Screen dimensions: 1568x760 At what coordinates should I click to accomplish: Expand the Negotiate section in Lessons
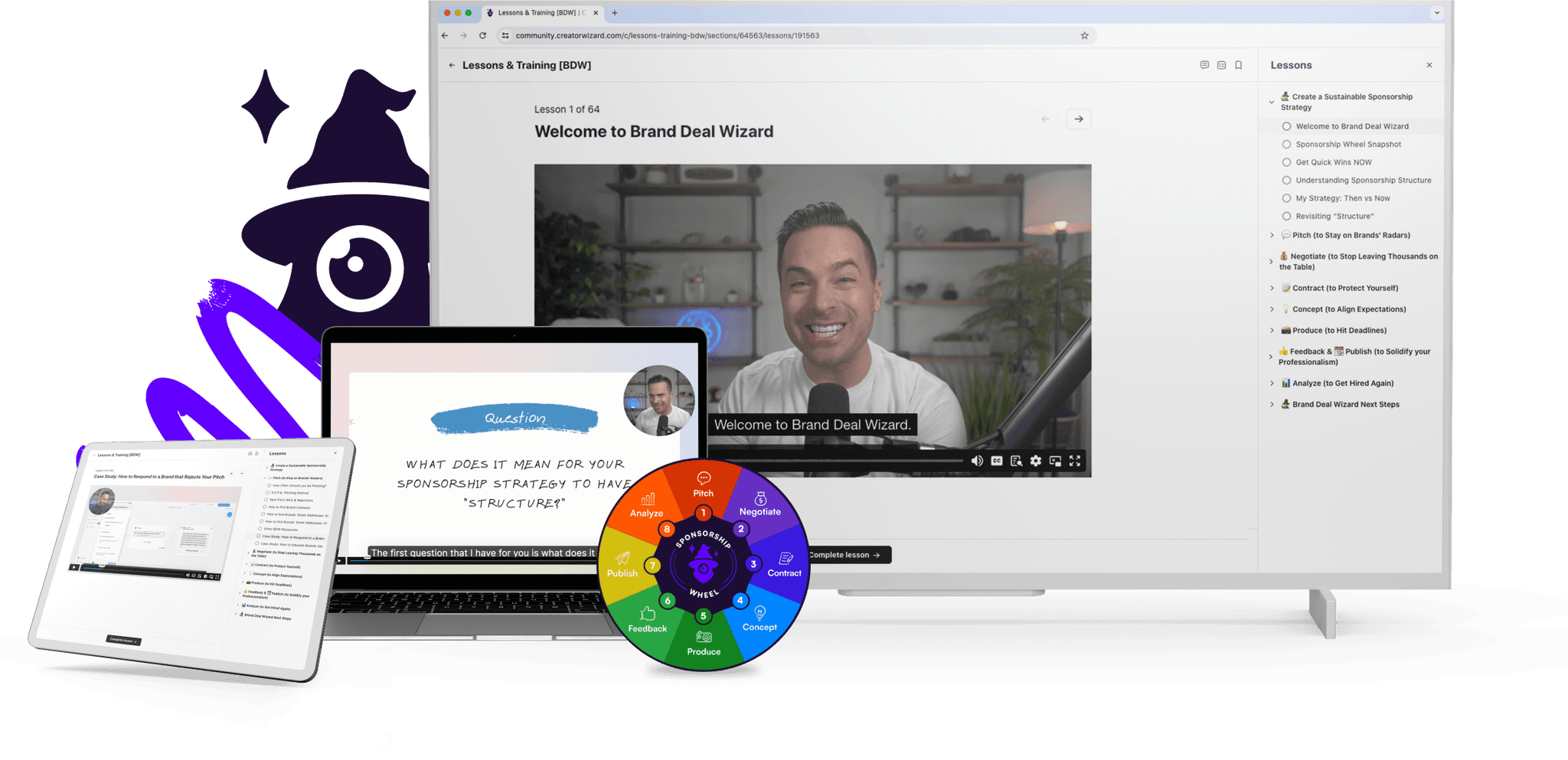coord(1272,261)
